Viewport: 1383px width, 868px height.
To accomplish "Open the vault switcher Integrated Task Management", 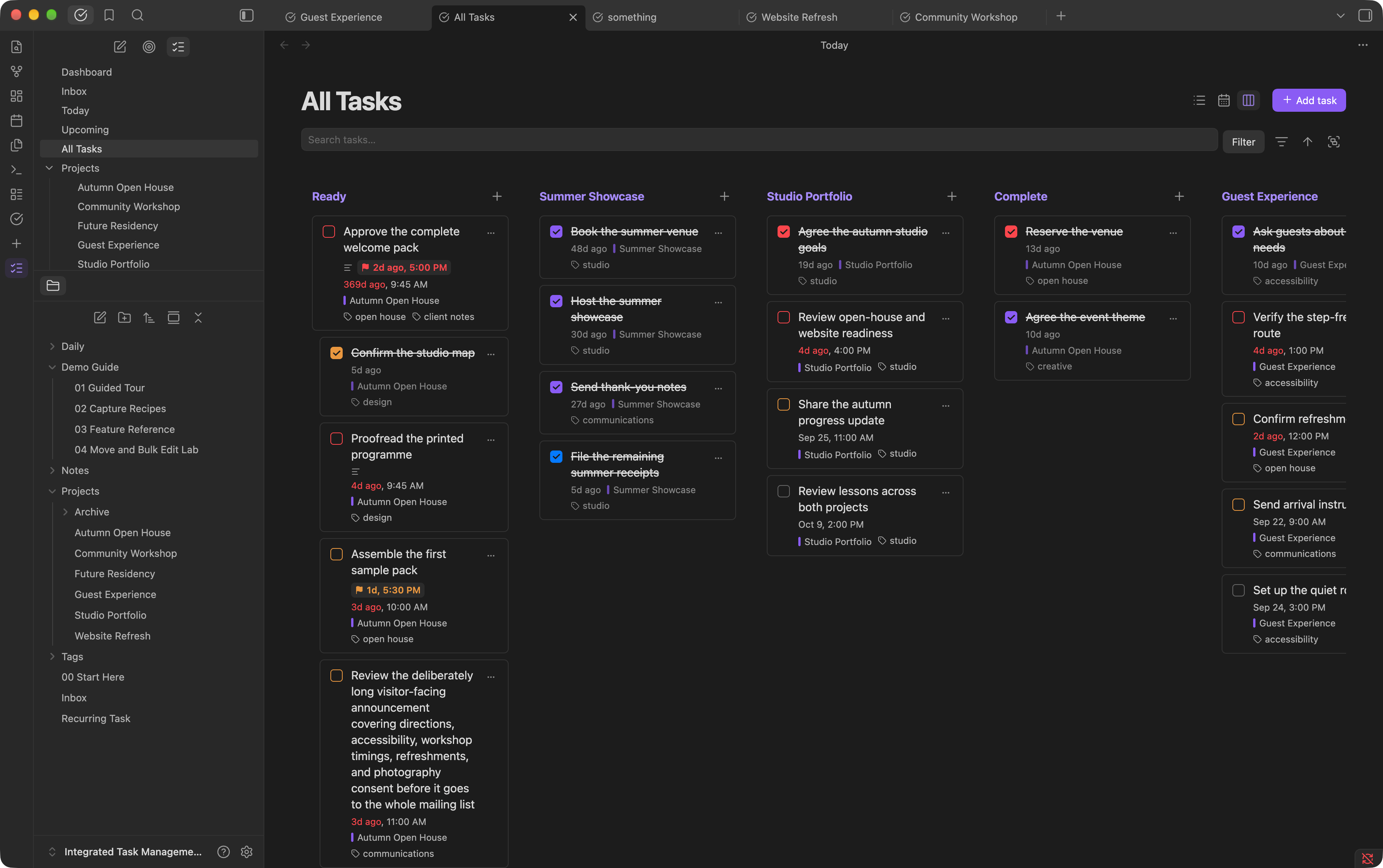I will click(126, 851).
